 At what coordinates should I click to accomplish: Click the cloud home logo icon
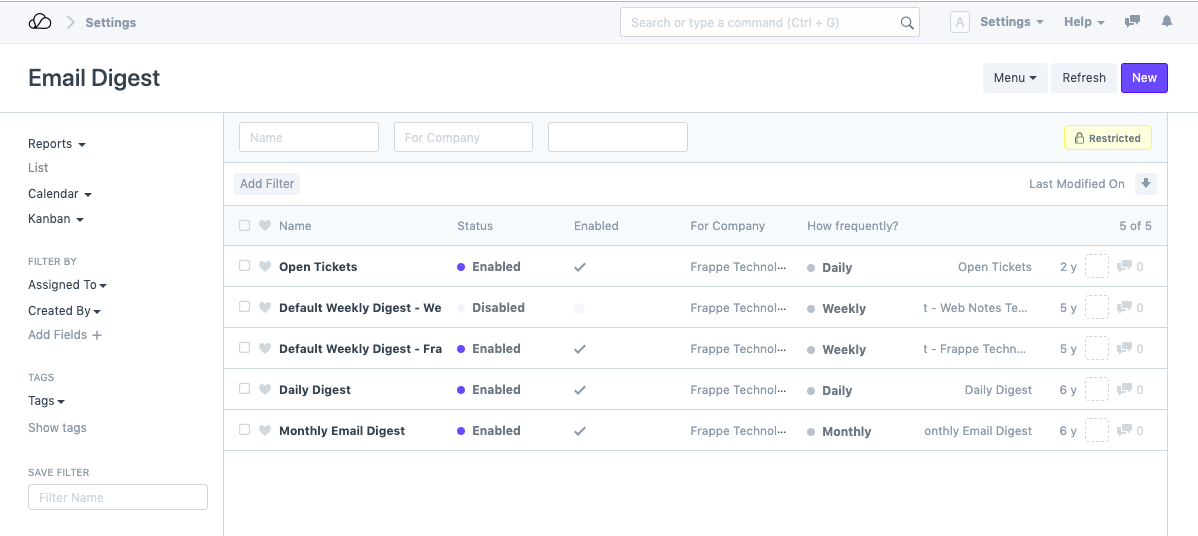tap(40, 22)
